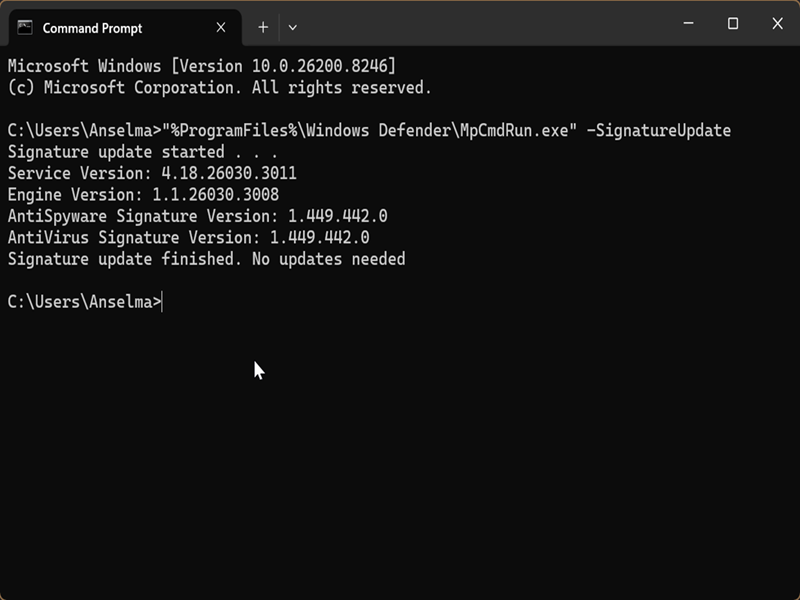This screenshot has width=800, height=600.
Task: Open a new tab with plus icon
Action: (263, 27)
